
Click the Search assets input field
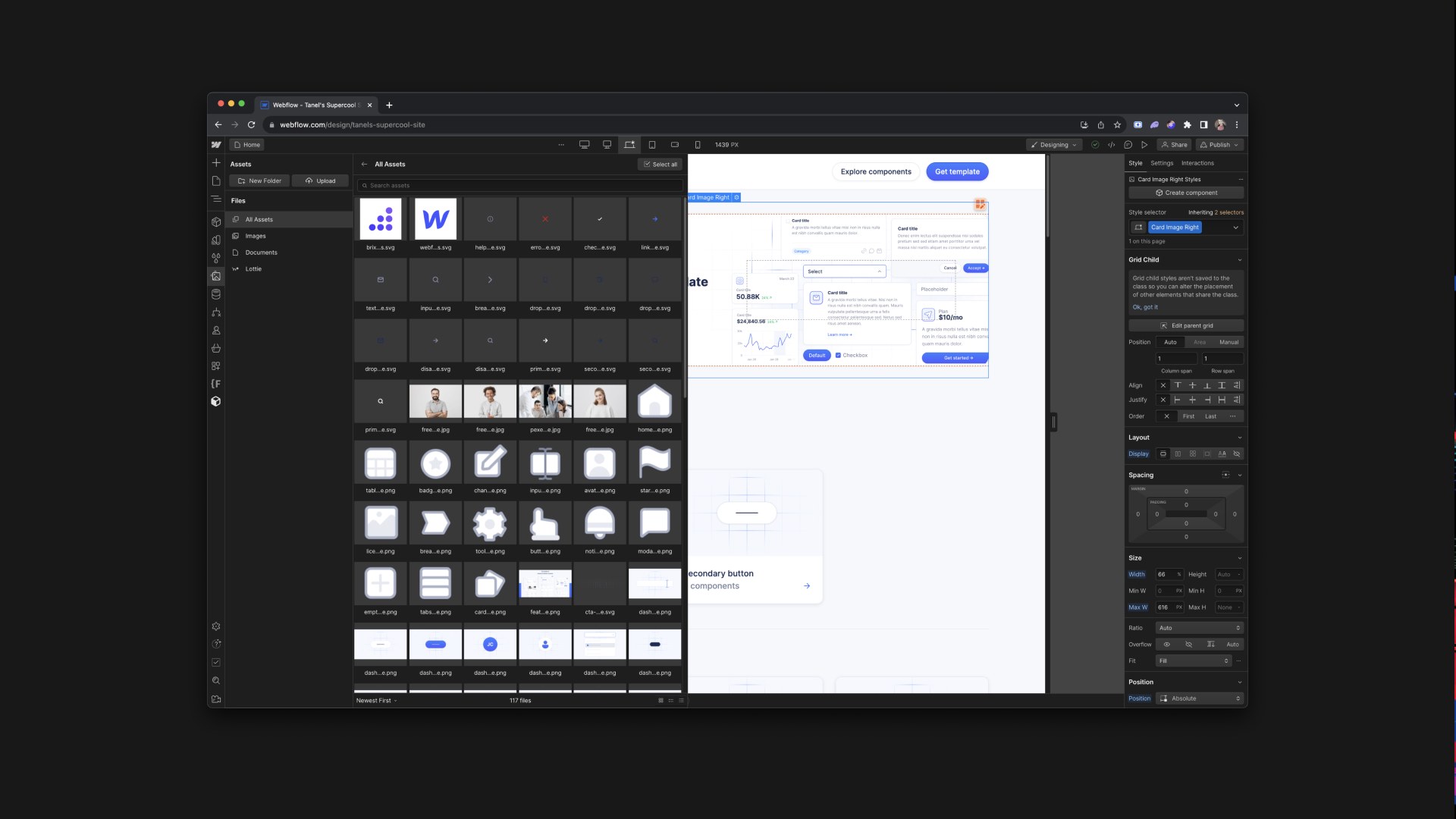click(519, 185)
